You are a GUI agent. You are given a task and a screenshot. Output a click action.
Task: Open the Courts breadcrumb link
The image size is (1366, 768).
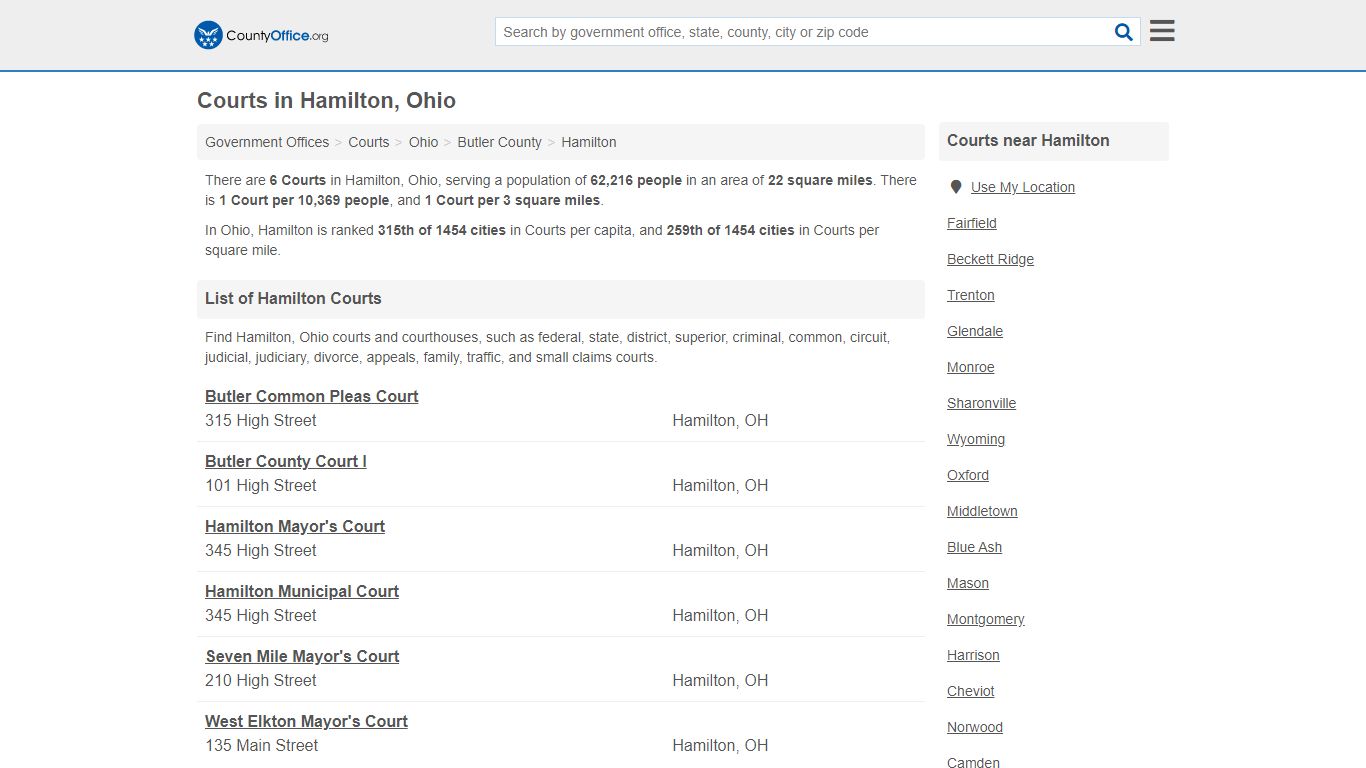[x=369, y=142]
